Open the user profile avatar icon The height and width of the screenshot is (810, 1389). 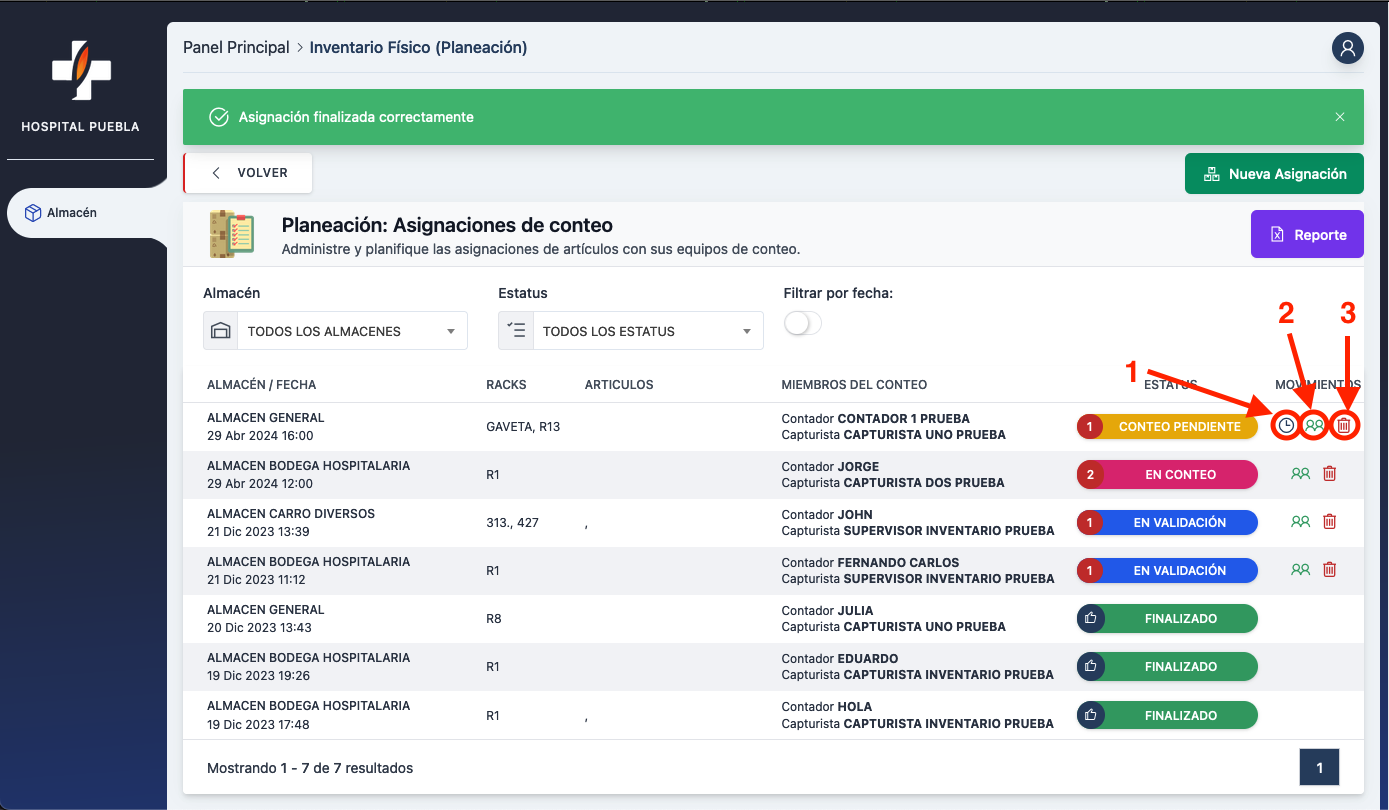coord(1347,48)
